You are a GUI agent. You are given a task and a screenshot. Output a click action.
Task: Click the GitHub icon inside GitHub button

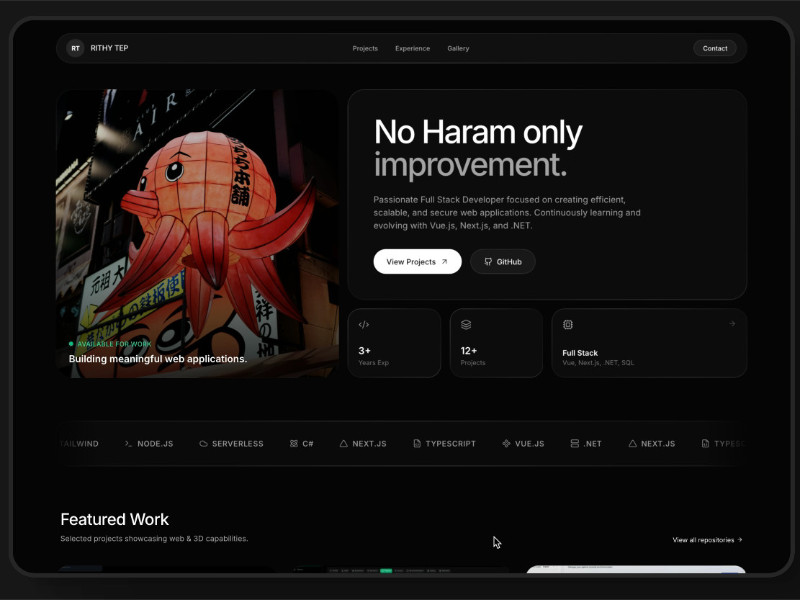(488, 262)
